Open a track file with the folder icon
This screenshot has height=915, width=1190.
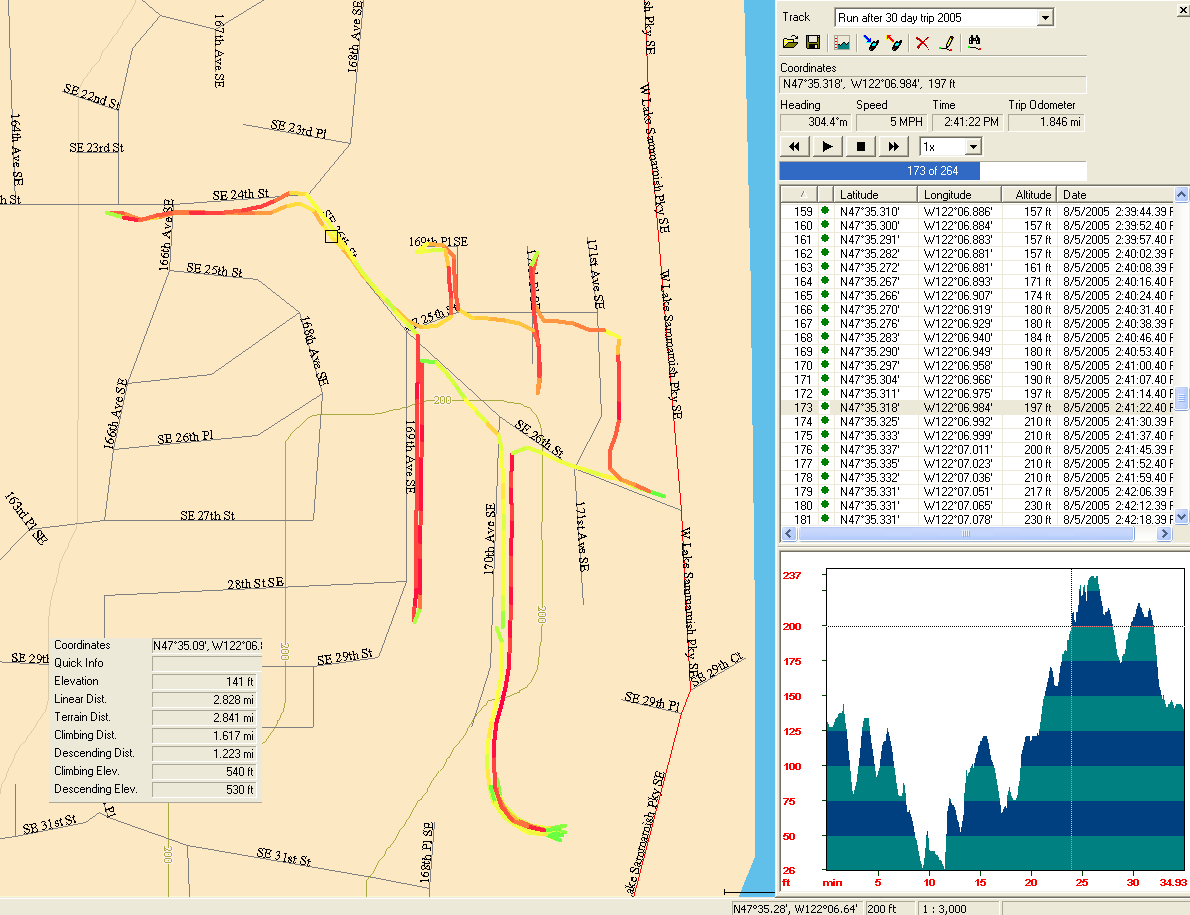point(790,43)
